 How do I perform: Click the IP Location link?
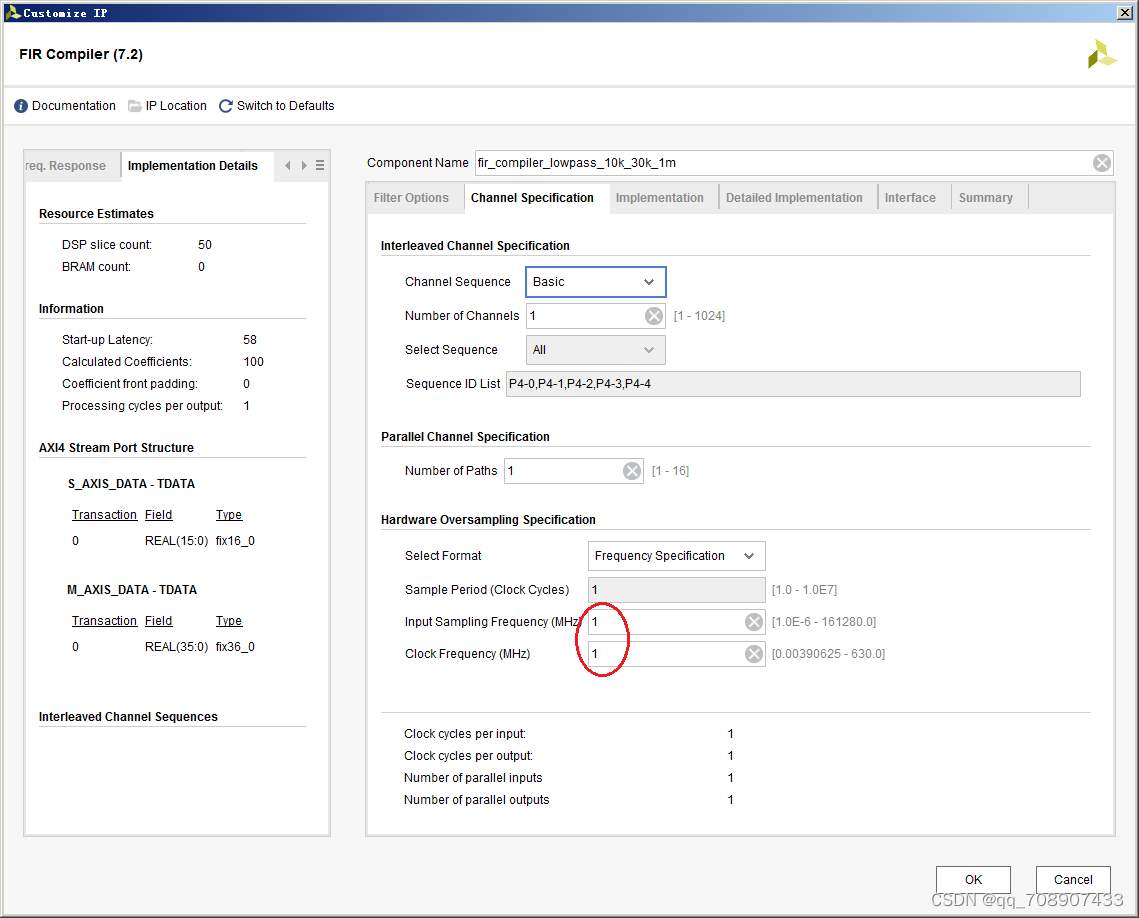[176, 106]
